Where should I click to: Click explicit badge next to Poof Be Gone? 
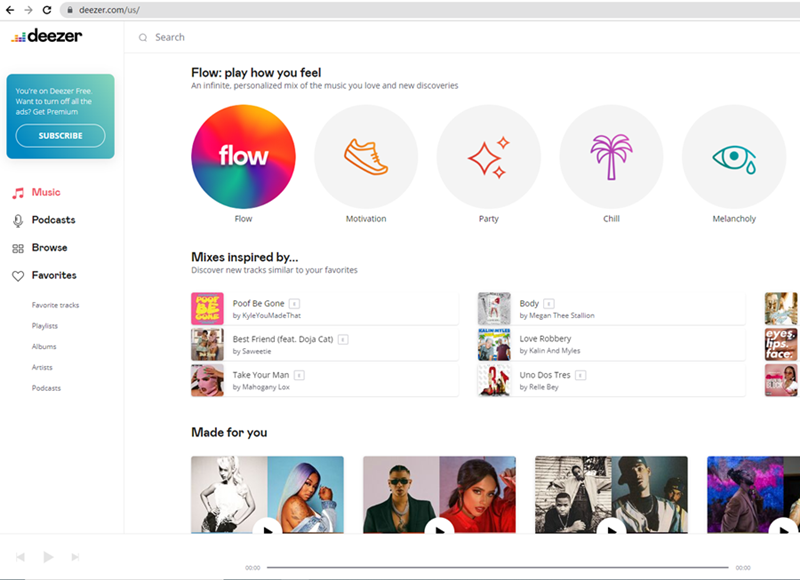click(x=294, y=304)
